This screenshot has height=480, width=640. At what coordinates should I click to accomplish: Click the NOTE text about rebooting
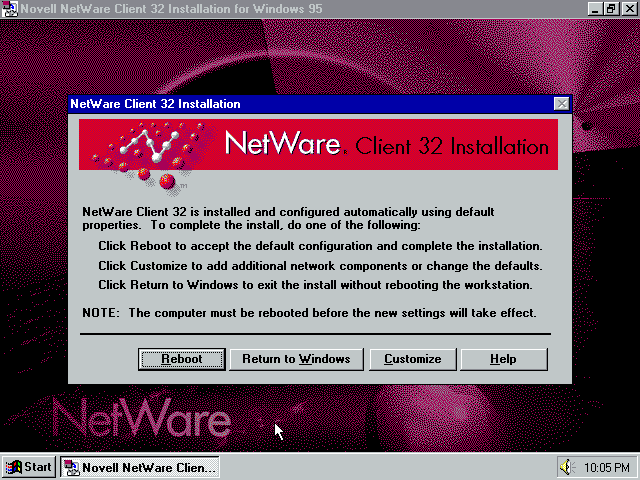tap(309, 313)
